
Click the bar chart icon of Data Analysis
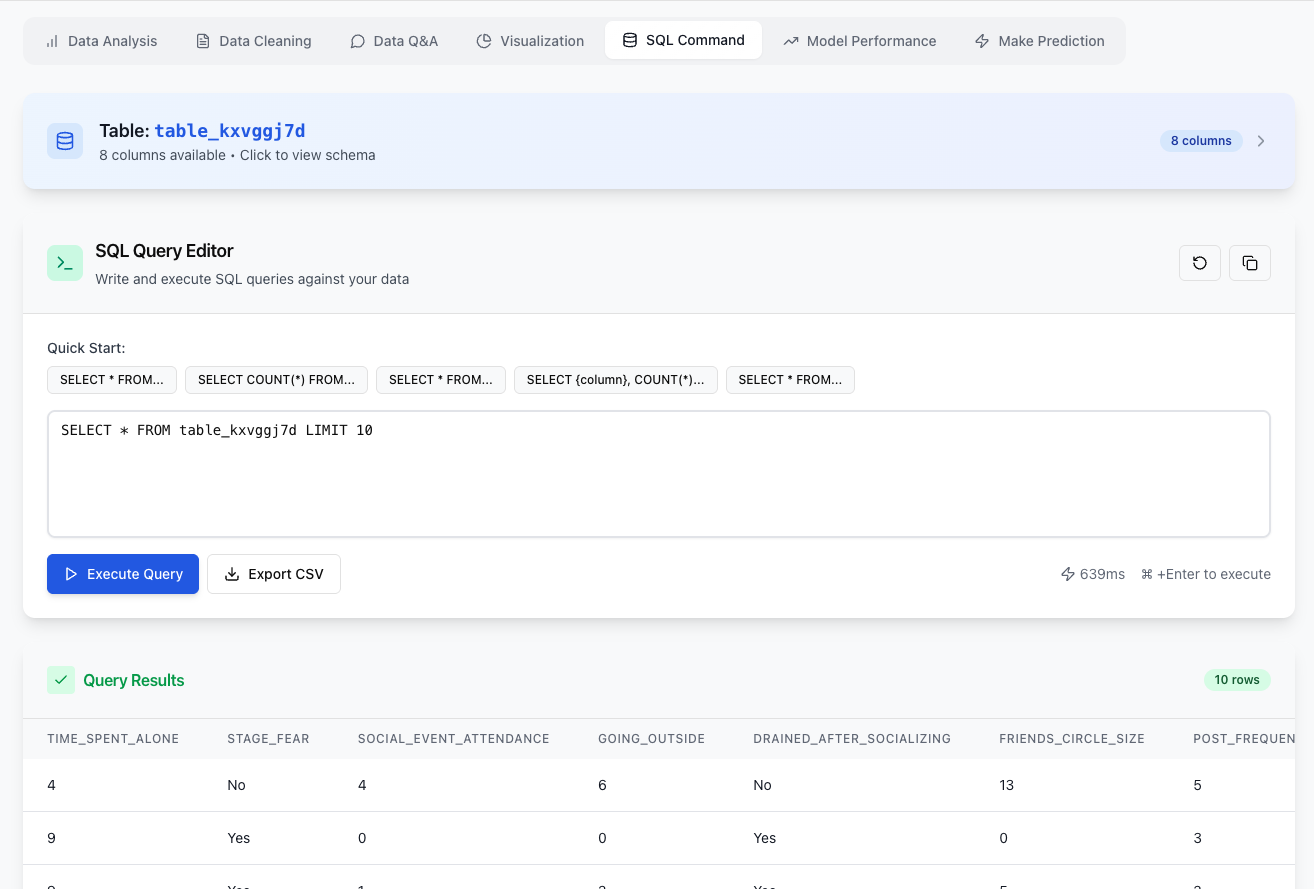[x=52, y=41]
